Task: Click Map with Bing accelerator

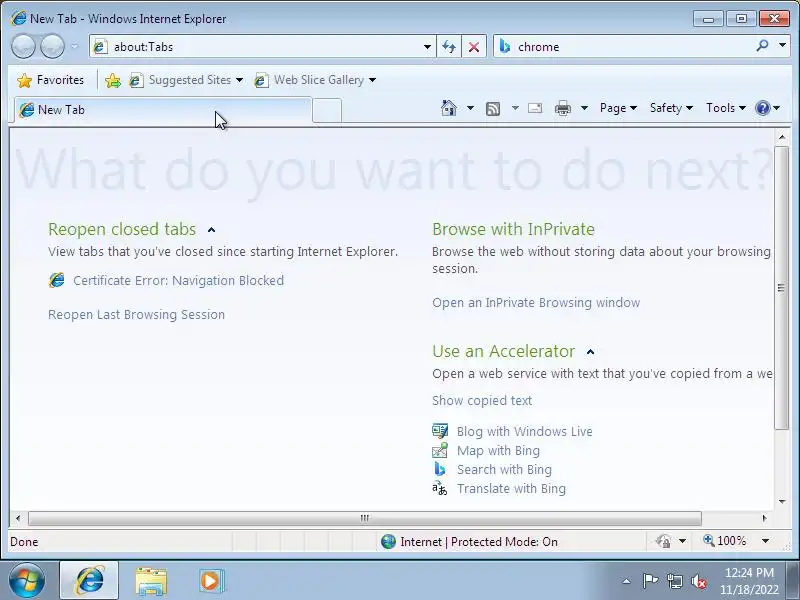Action: tap(498, 451)
